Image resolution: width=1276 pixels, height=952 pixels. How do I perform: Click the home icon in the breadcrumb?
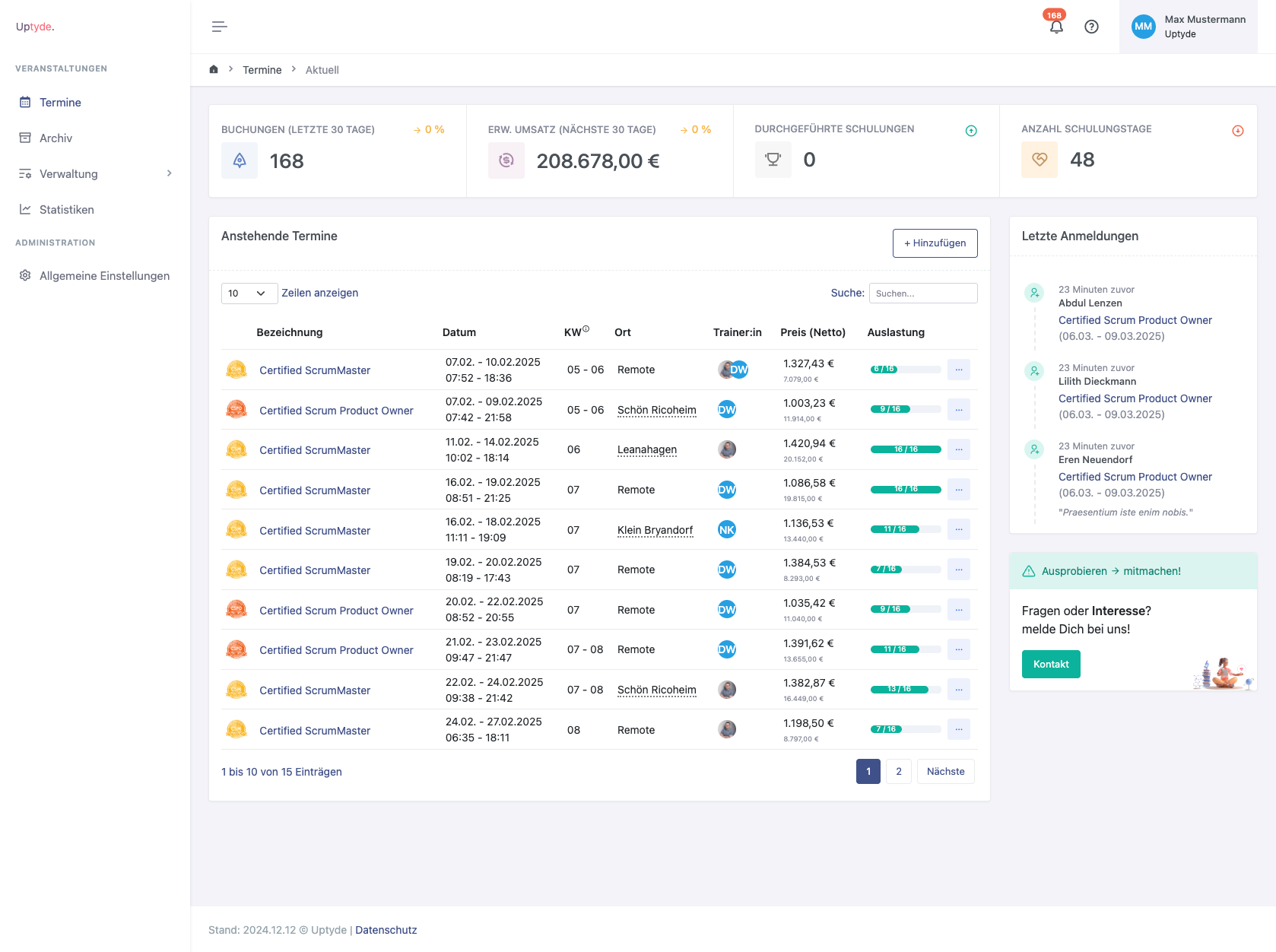214,70
